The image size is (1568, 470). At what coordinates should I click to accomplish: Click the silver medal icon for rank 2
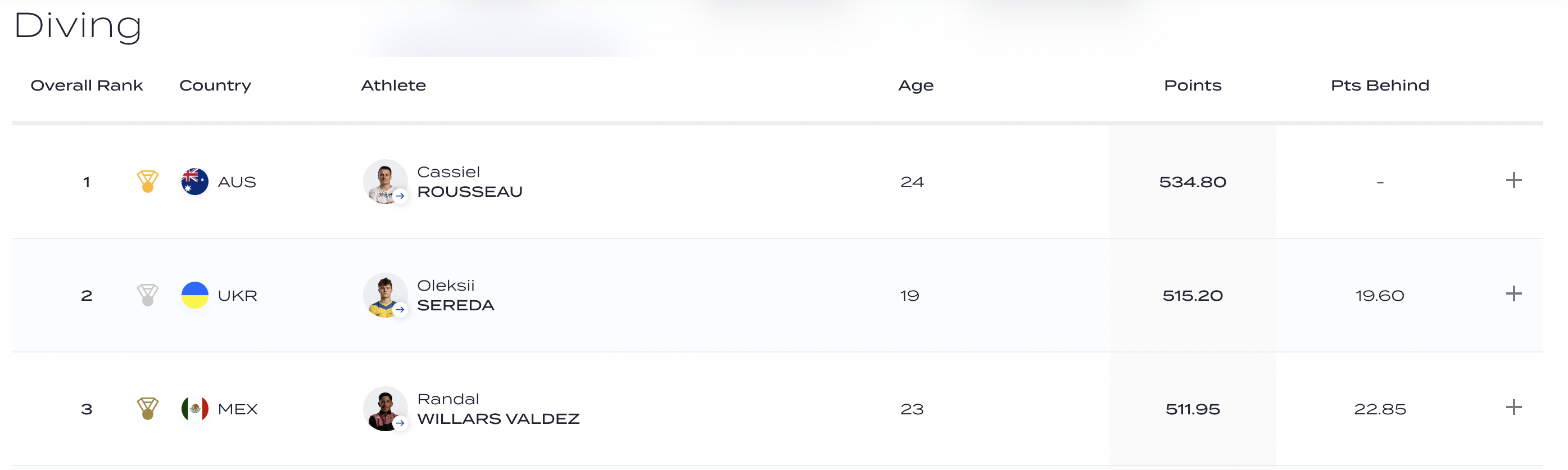tap(147, 295)
